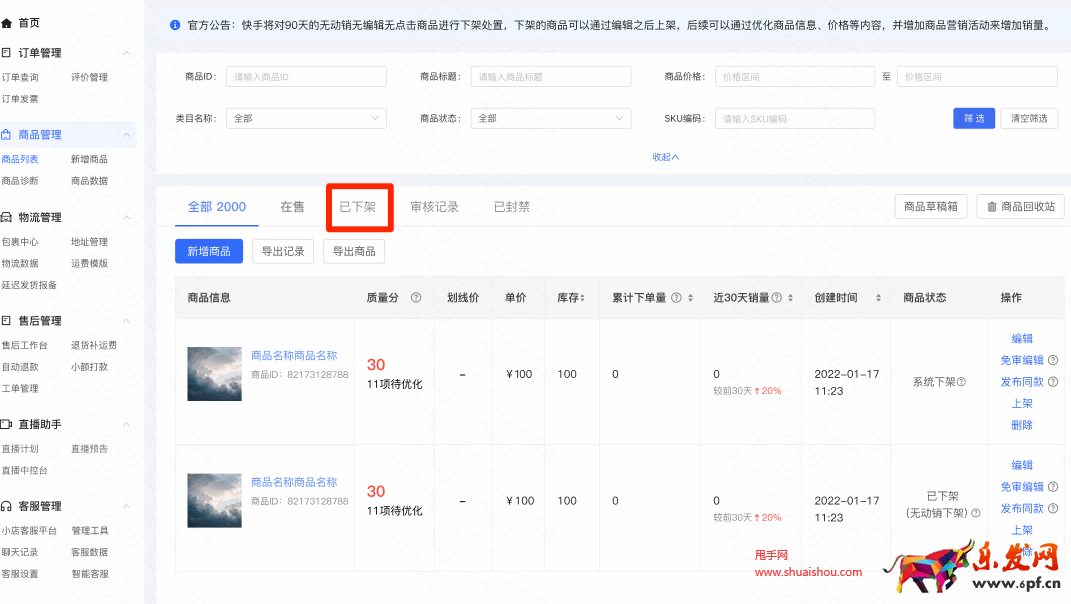Screen dimensions: 1071x604
Task: Click the 质量分 help question-mark icon
Action: tap(416, 298)
